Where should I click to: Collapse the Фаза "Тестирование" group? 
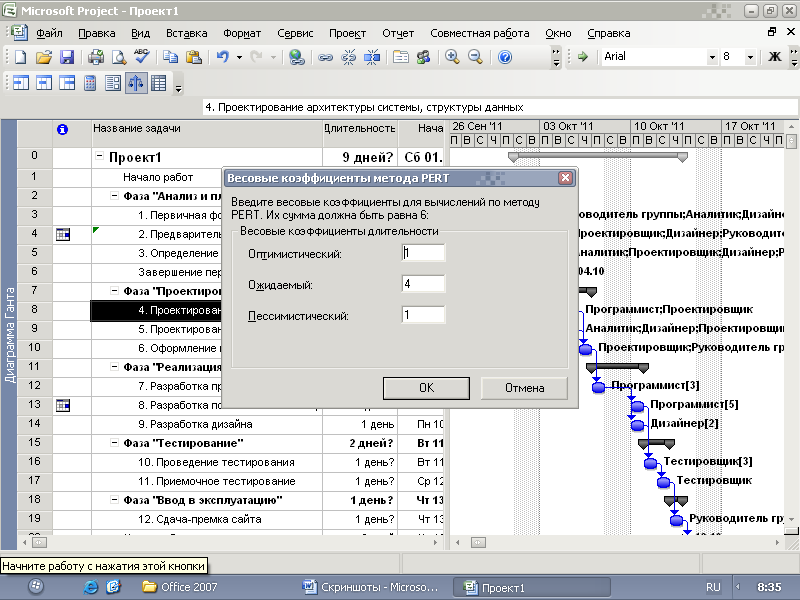114,442
